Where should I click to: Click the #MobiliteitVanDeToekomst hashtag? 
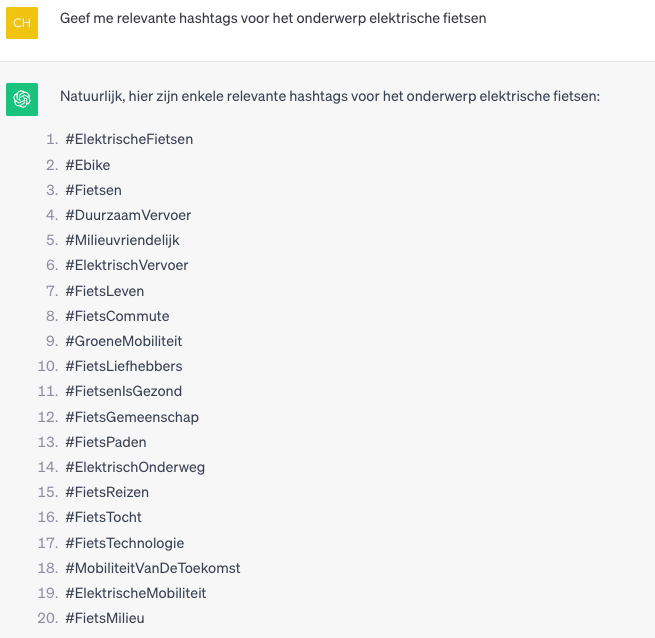153,568
